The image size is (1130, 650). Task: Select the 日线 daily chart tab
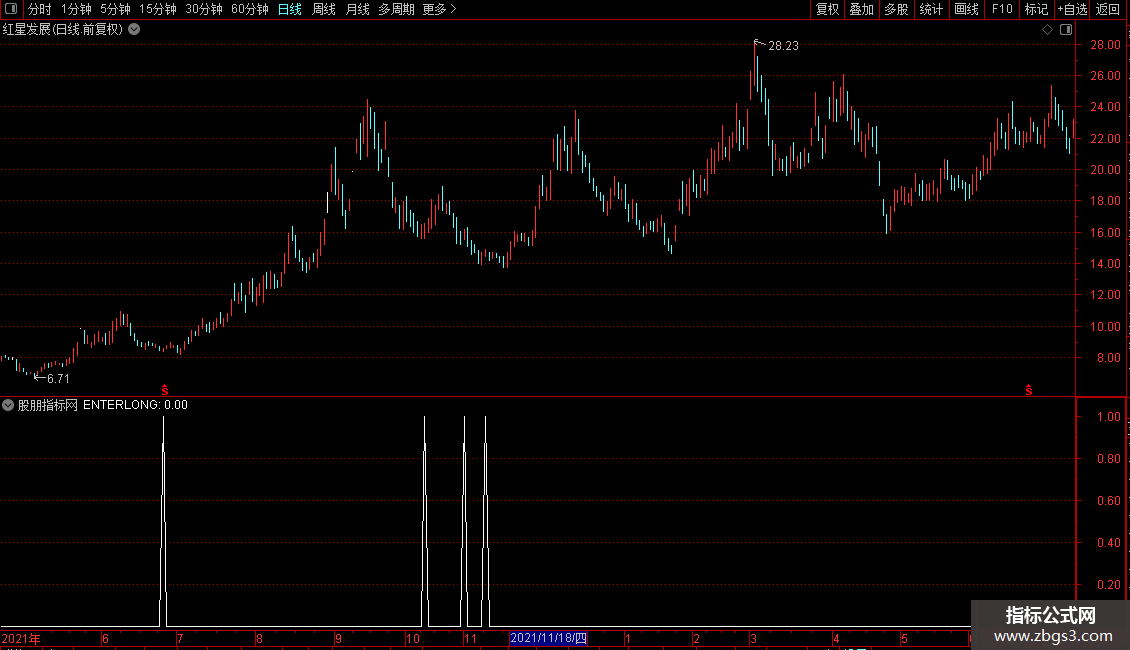(x=290, y=9)
